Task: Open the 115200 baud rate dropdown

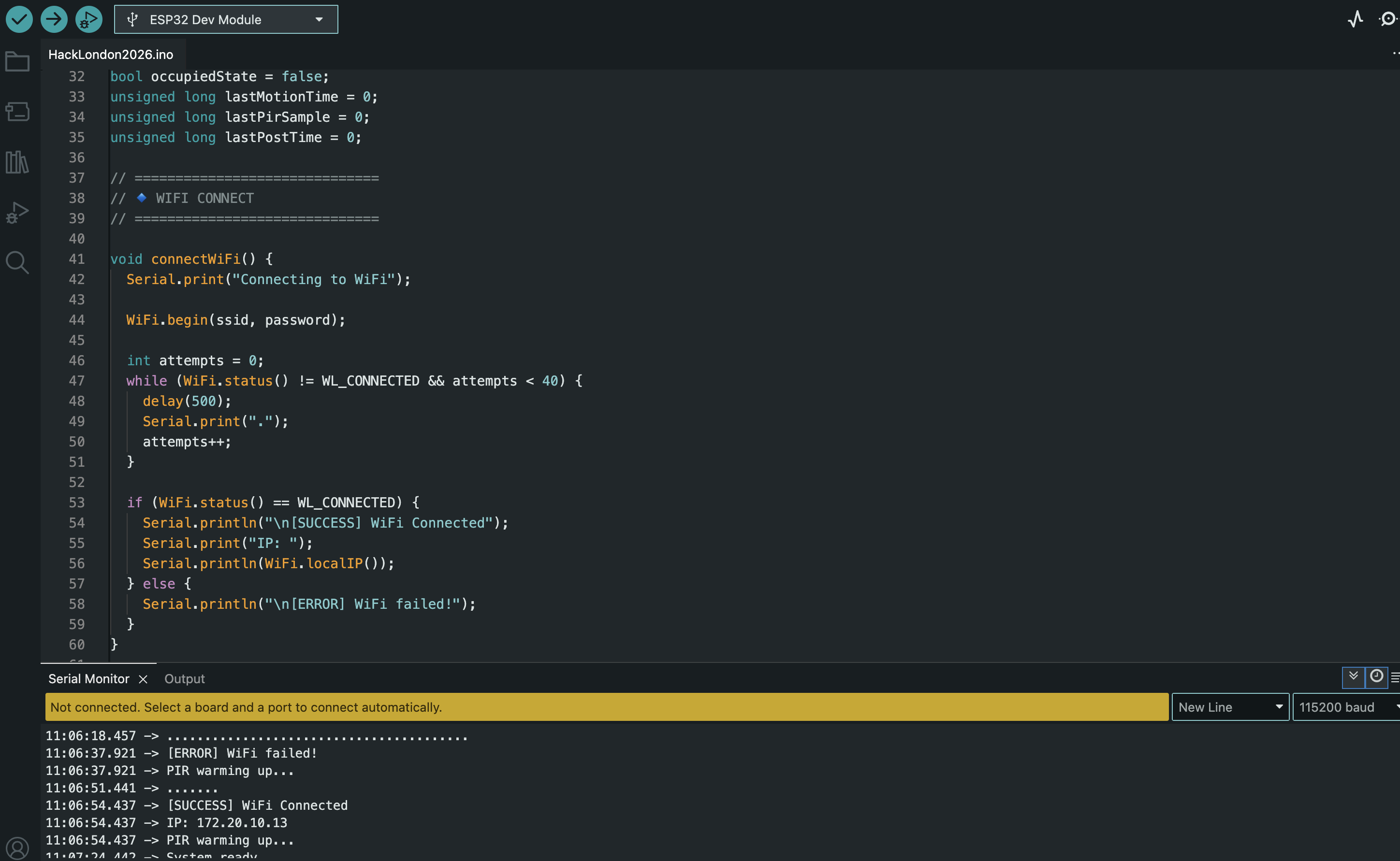Action: (x=1346, y=707)
